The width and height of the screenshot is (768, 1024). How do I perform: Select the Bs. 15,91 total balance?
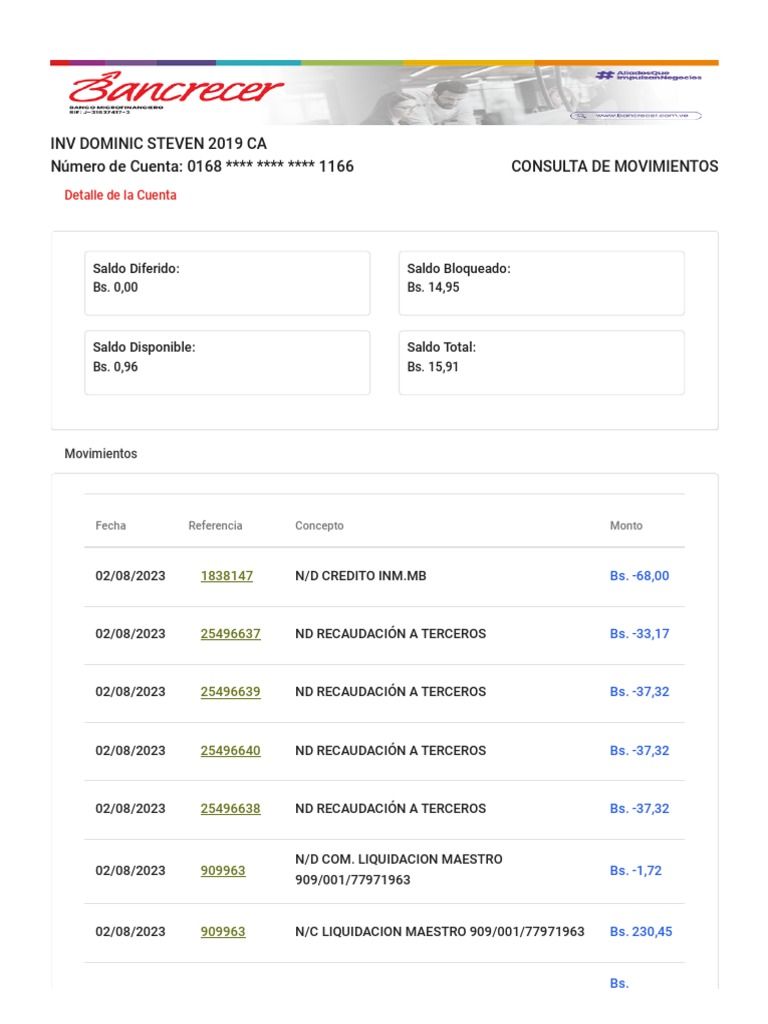[x=433, y=367]
